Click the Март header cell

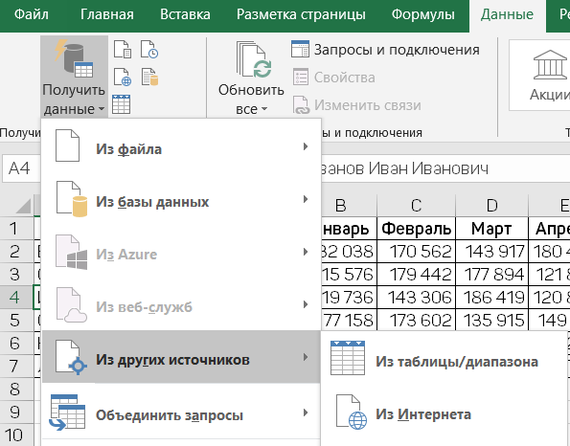pos(491,229)
